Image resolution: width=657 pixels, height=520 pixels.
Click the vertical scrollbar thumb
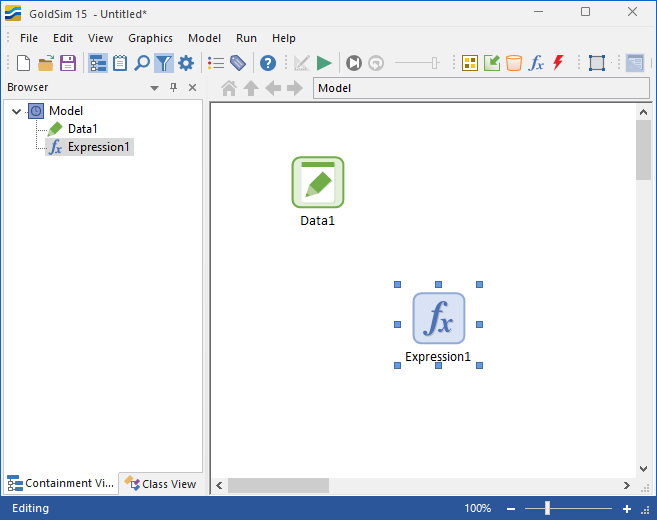[x=643, y=150]
